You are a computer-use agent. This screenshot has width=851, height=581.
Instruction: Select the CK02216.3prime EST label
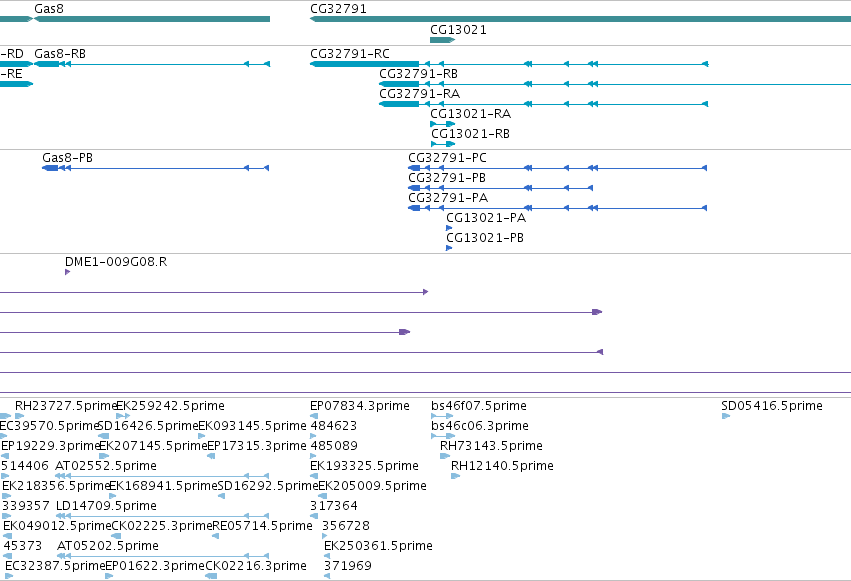256,566
